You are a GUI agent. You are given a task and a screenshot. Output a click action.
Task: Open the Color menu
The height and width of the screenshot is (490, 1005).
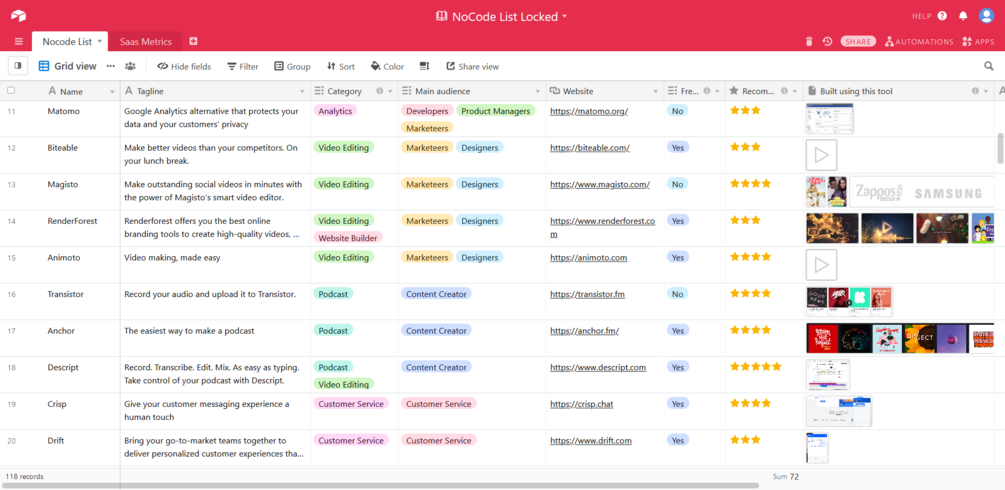(x=387, y=66)
